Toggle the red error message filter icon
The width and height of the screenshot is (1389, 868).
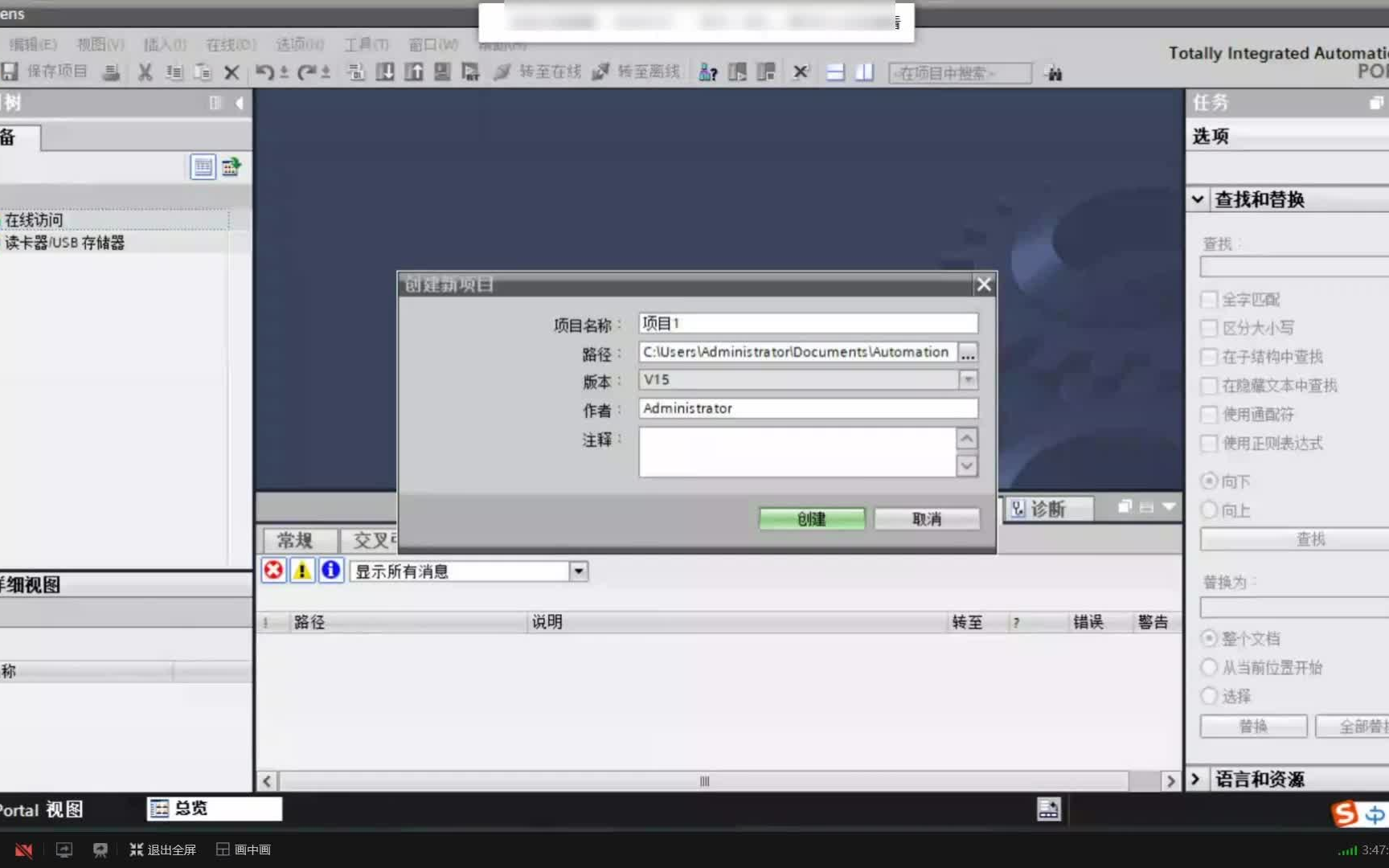pyautogui.click(x=273, y=571)
